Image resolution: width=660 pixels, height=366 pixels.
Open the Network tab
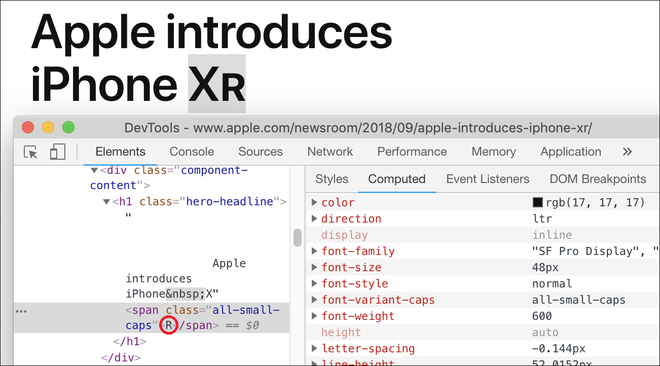(330, 151)
